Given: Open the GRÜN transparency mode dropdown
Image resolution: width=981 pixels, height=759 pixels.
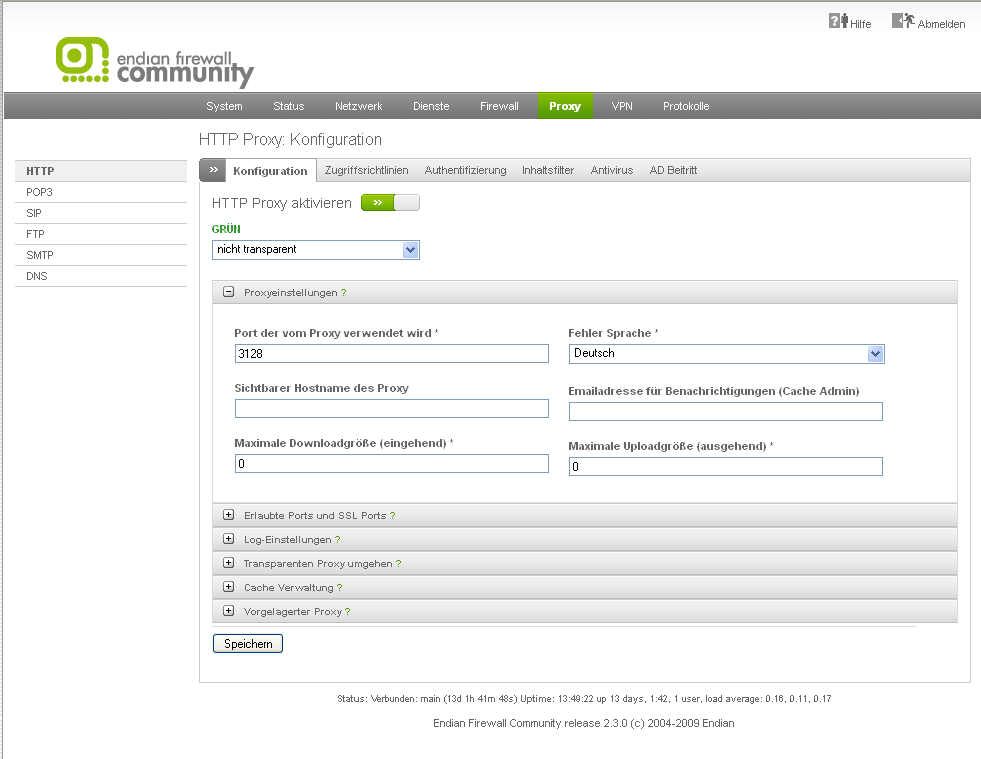Looking at the screenshot, I should pos(315,250).
